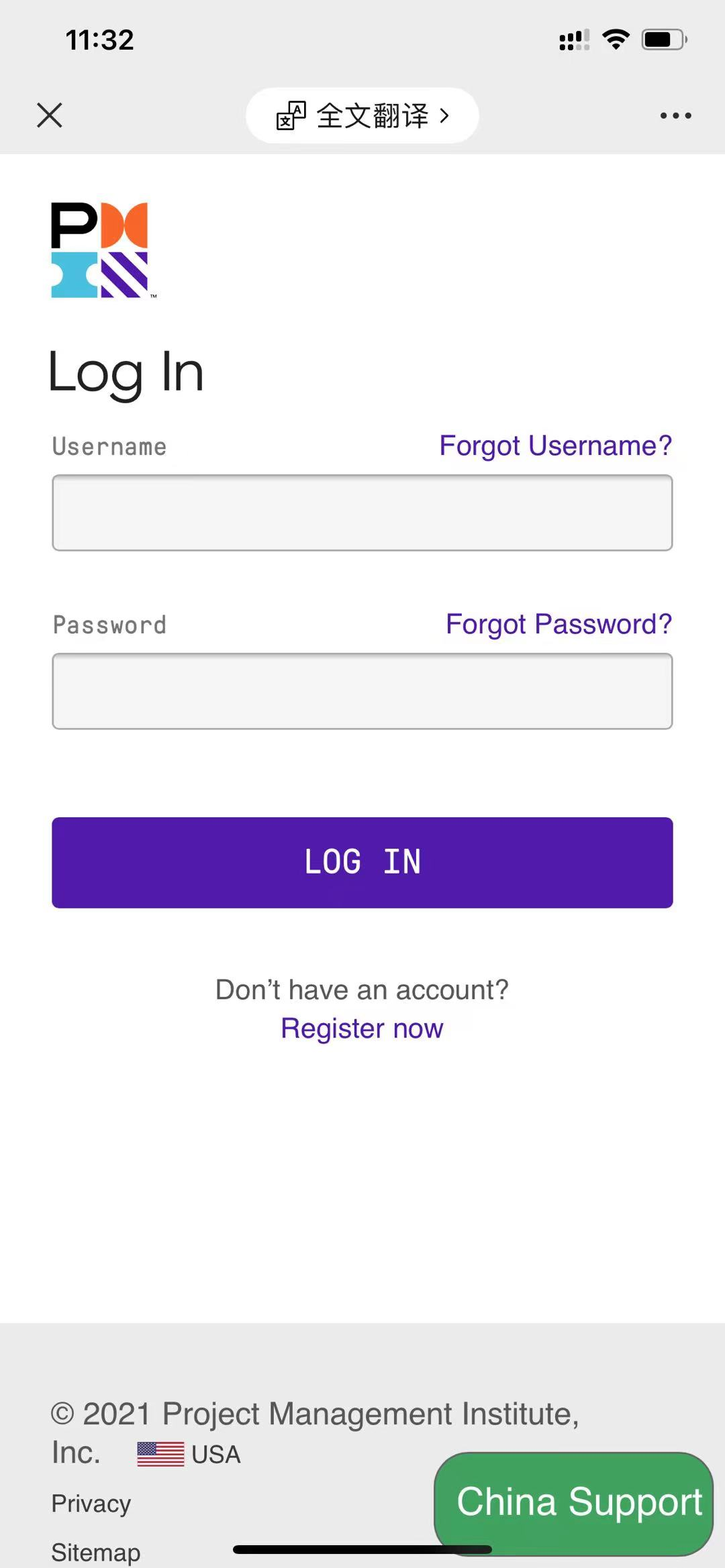Open the Privacy footer link
This screenshot has width=725, height=1568.
click(x=91, y=1504)
